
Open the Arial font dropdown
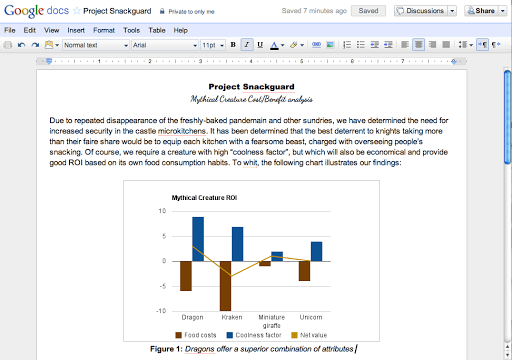click(165, 45)
